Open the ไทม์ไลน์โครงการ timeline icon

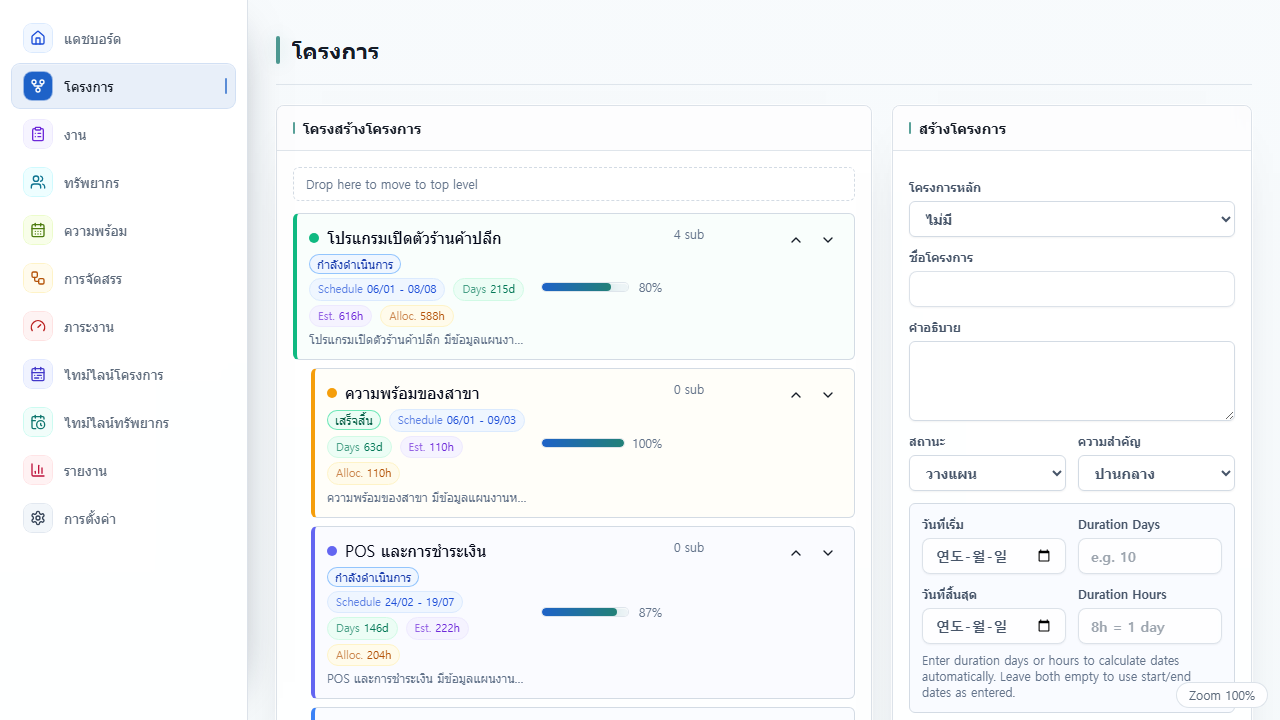tap(38, 374)
